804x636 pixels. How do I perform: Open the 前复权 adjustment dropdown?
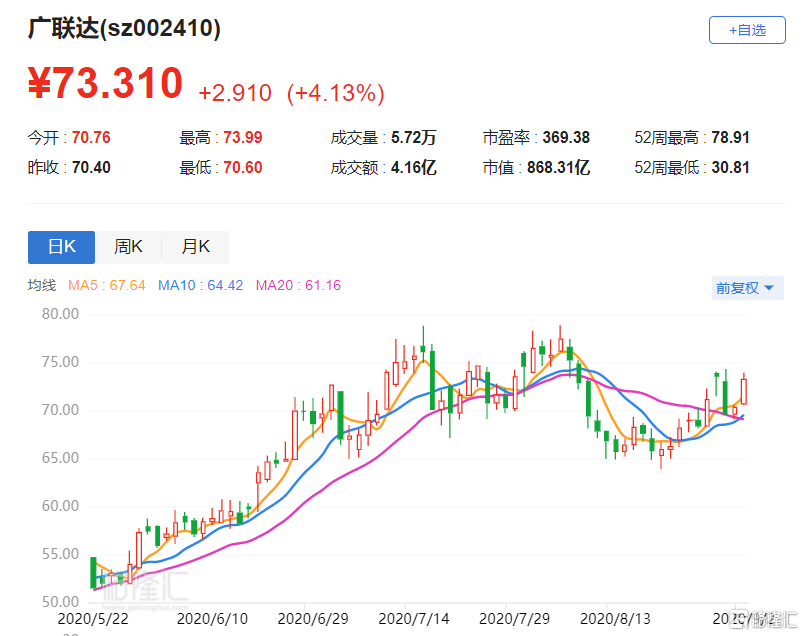pos(748,288)
